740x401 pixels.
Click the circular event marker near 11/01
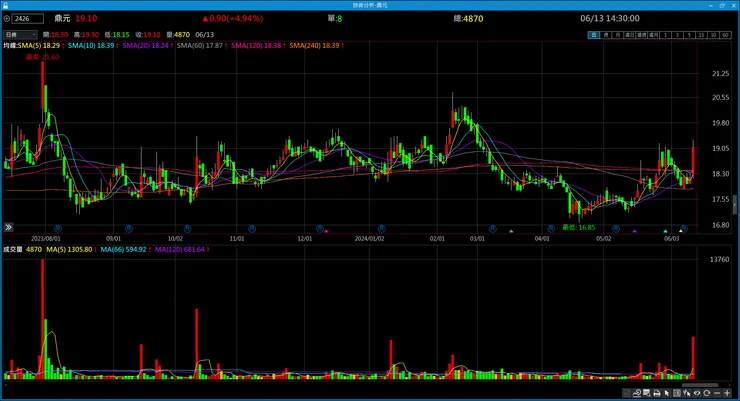tap(252, 229)
